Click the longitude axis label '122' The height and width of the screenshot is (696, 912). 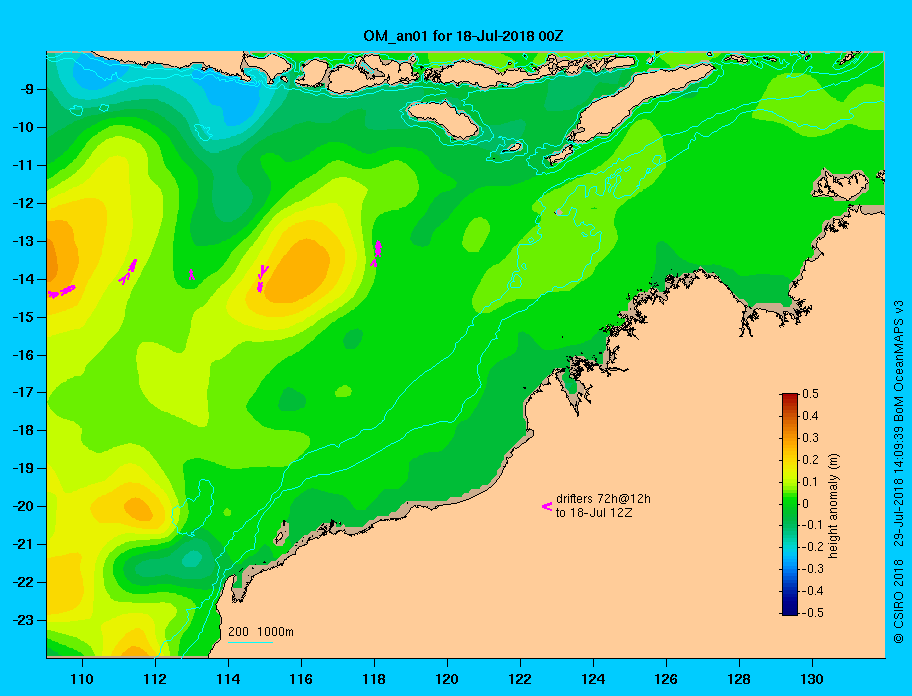click(520, 679)
